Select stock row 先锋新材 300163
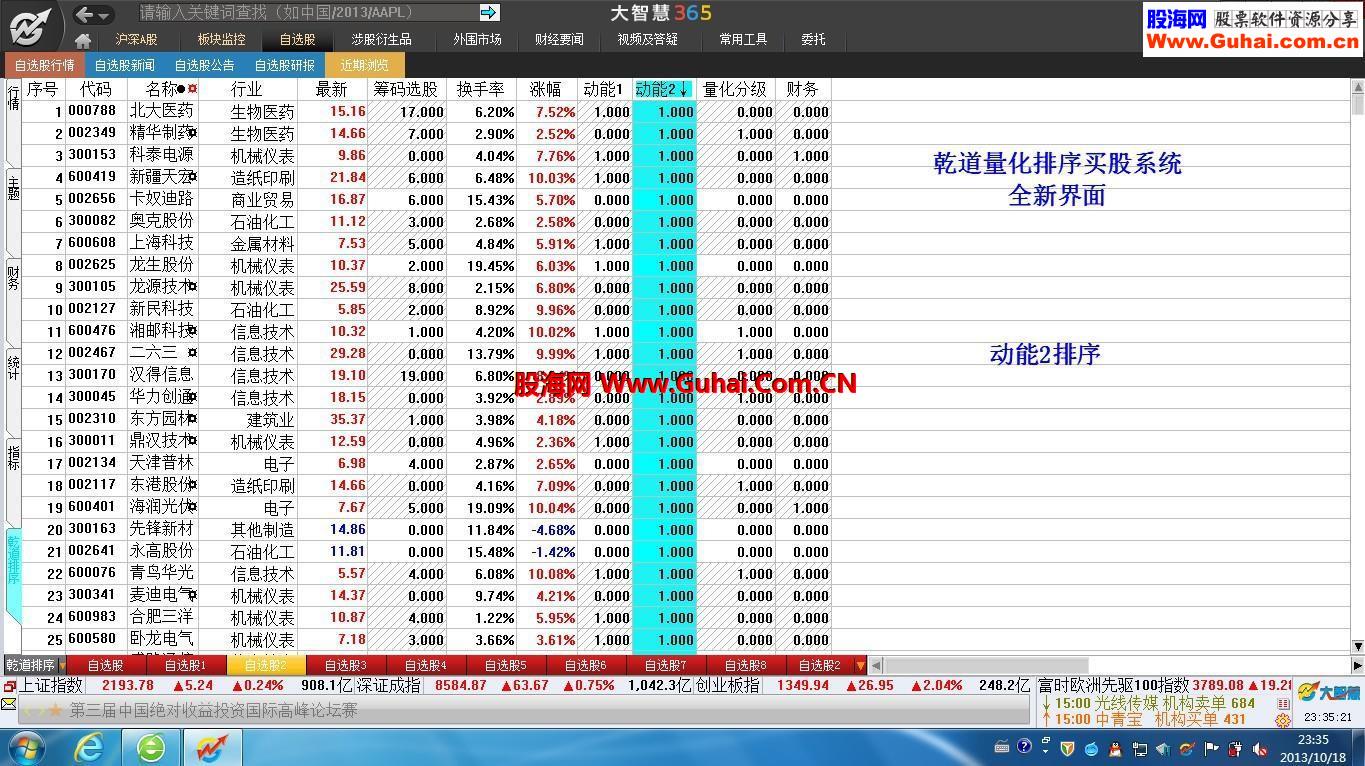Image resolution: width=1365 pixels, height=766 pixels. click(x=427, y=529)
